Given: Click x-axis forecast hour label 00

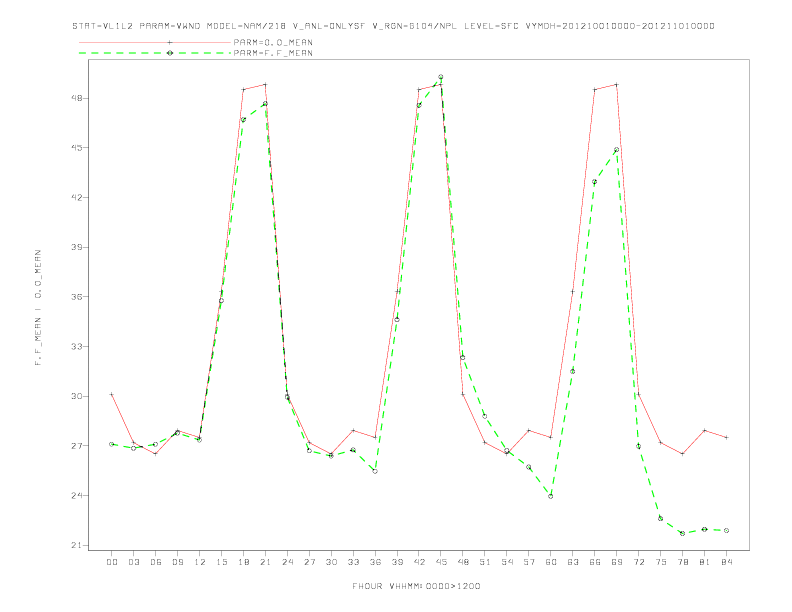Looking at the screenshot, I should [112, 562].
